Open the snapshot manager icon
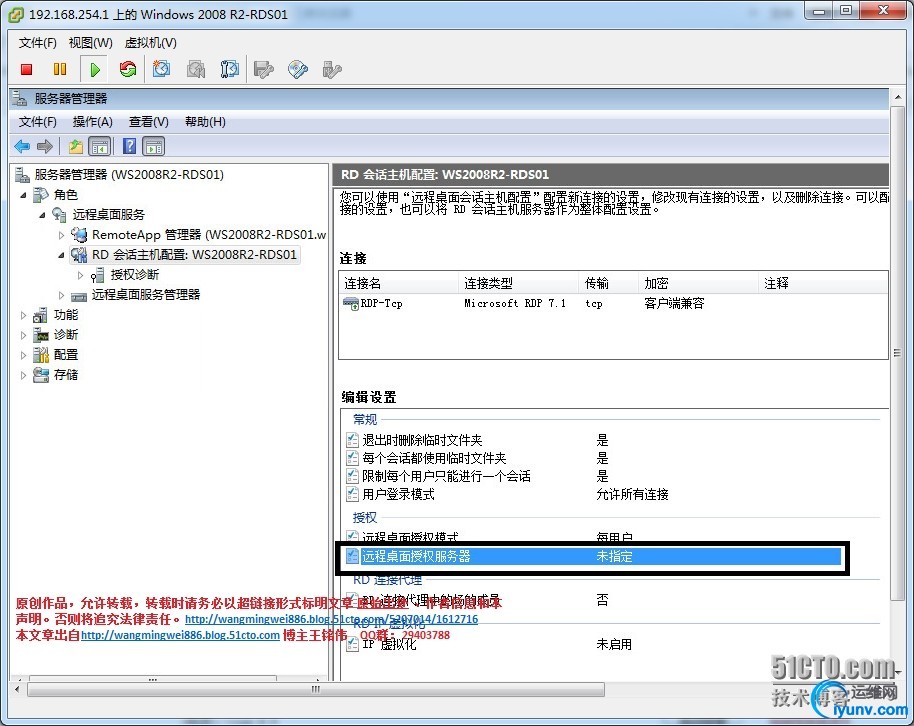Viewport: 914px width, 726px height. tap(230, 69)
